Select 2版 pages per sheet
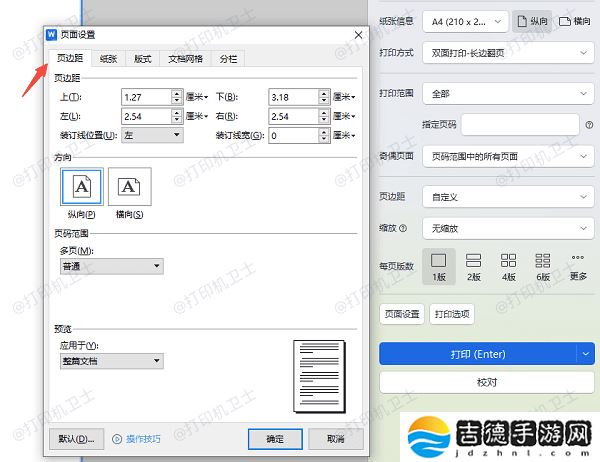Screen dimensions: 600x462 (x=474, y=267)
